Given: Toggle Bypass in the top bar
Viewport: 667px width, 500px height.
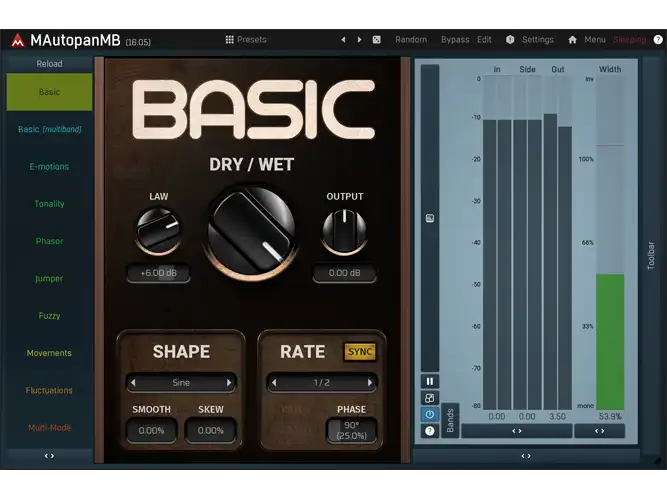Looking at the screenshot, I should [455, 40].
